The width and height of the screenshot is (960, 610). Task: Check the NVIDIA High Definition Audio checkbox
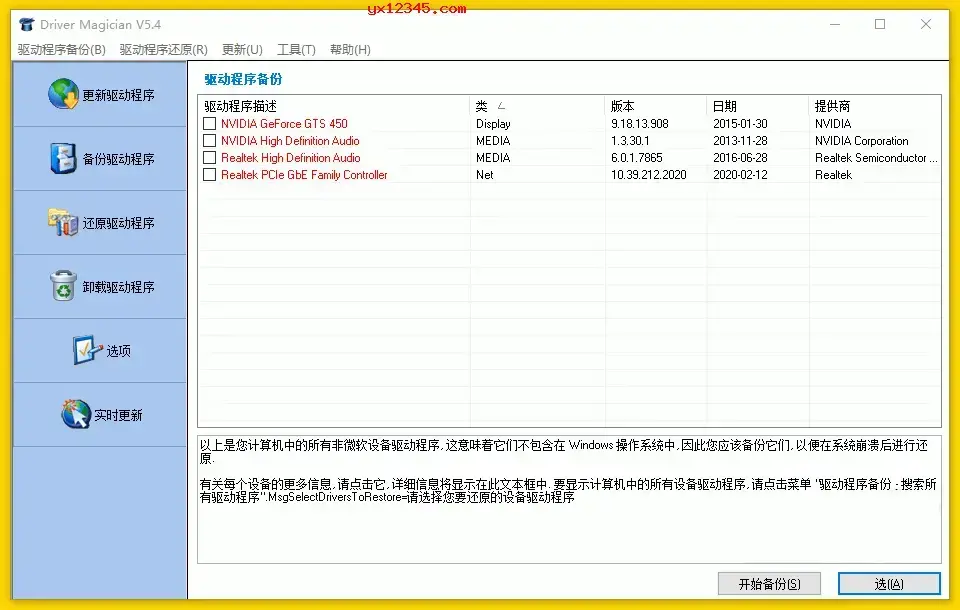(209, 141)
